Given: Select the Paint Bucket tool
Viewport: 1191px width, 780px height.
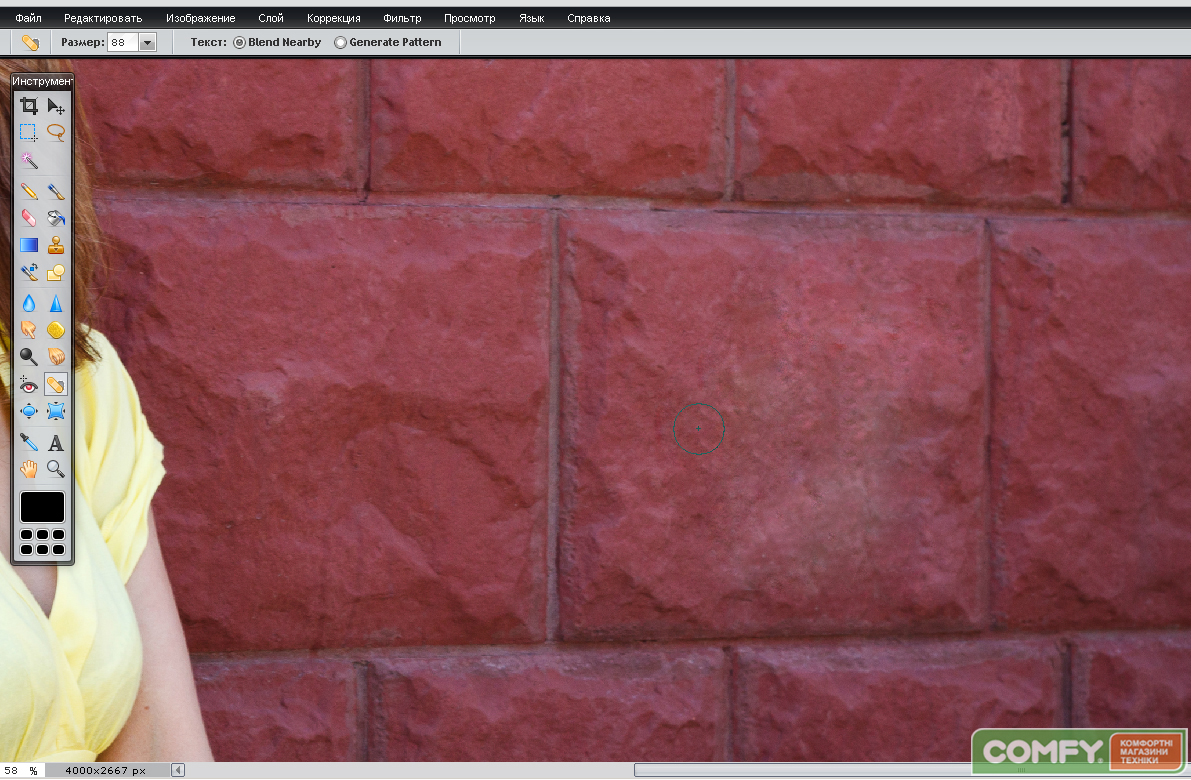Looking at the screenshot, I should click(55, 218).
